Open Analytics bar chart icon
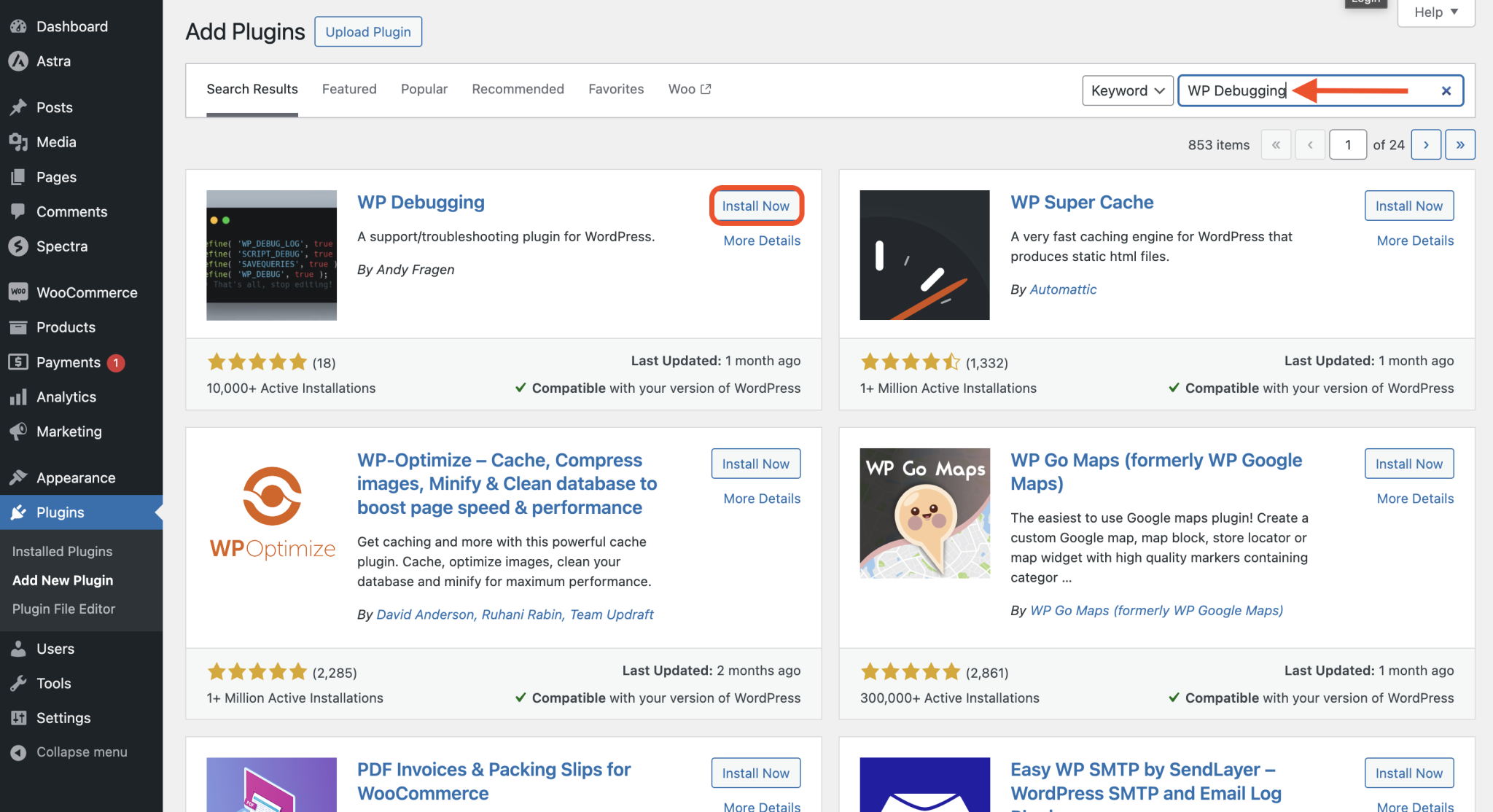This screenshot has height=812, width=1493. tap(18, 397)
